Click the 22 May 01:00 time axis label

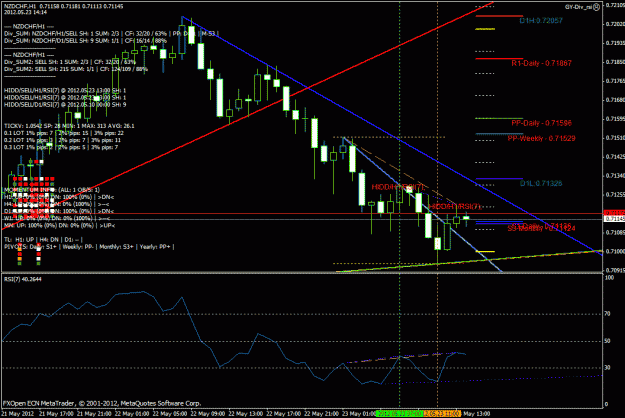(133, 414)
